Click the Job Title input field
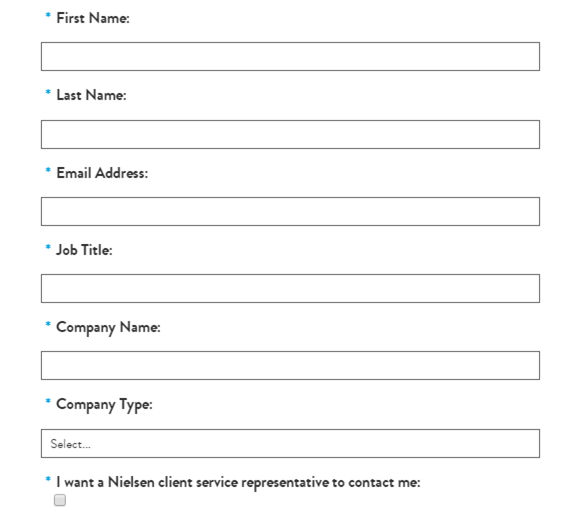 tap(290, 288)
